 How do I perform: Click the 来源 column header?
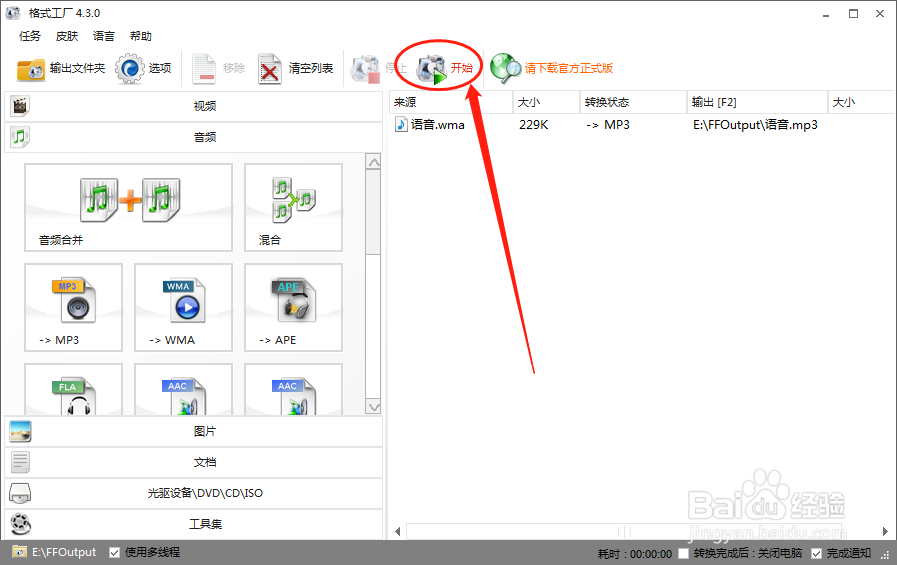tap(451, 102)
